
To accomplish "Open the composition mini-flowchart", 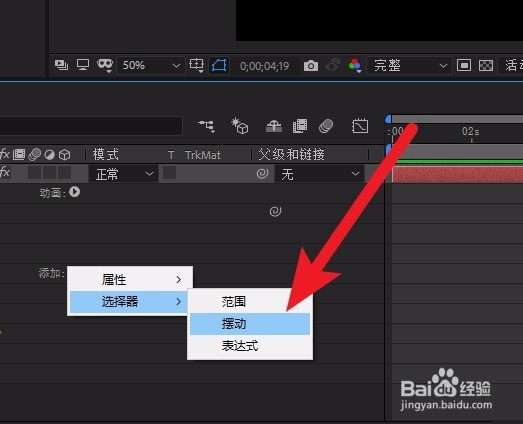I will click(x=207, y=126).
